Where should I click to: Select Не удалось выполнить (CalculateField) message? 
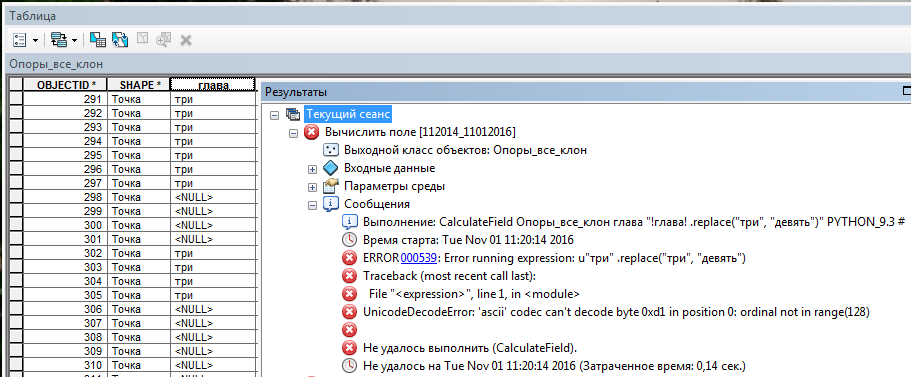pyautogui.click(x=469, y=348)
